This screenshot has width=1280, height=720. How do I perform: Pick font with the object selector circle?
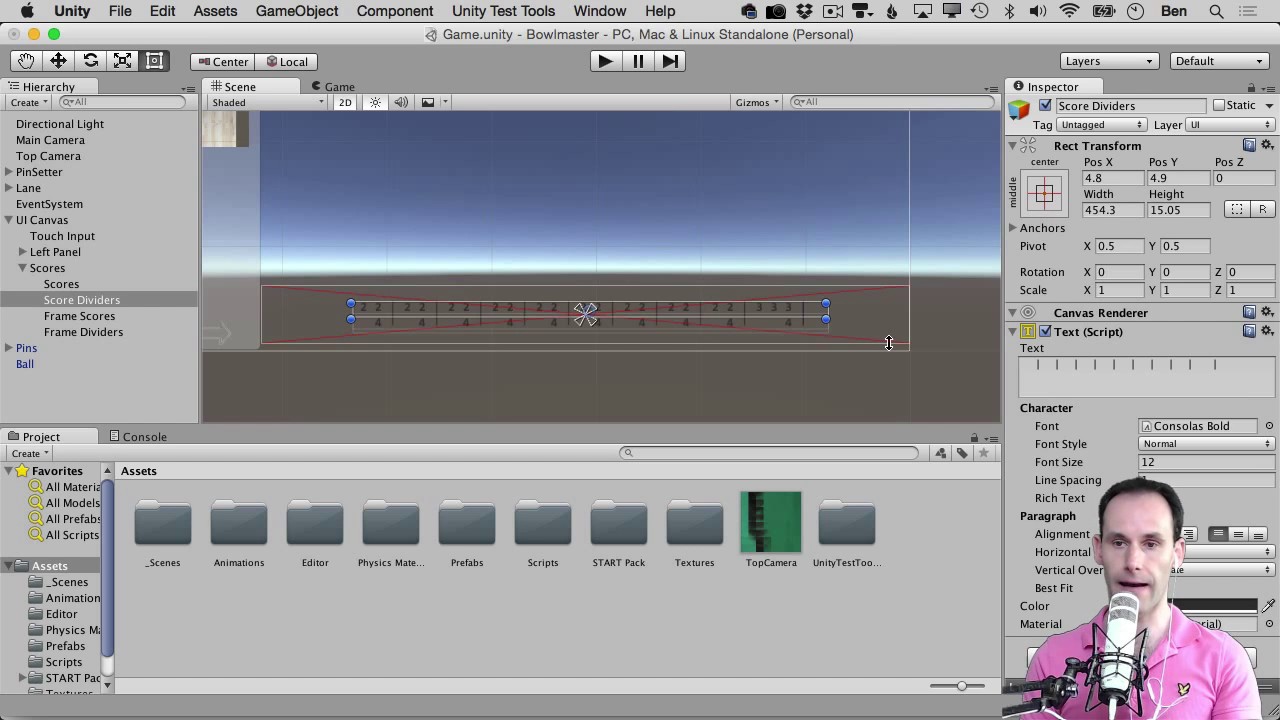[1269, 426]
